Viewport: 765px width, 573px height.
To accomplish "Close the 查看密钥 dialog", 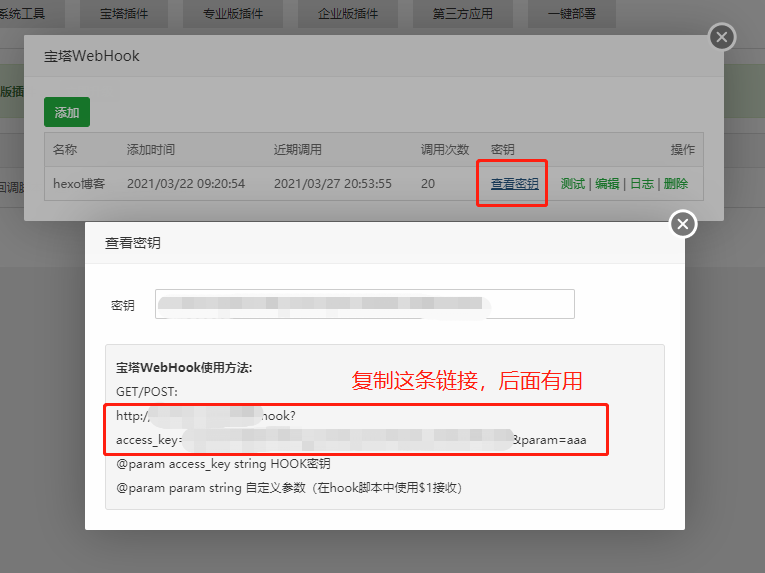I will (x=683, y=224).
